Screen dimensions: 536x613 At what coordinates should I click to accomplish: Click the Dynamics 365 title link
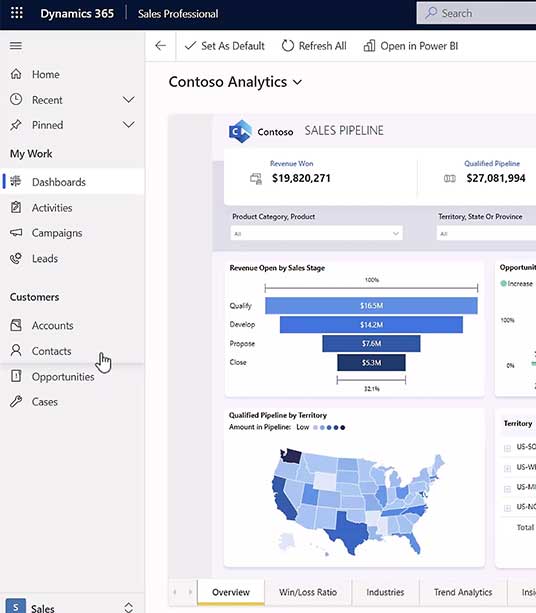click(x=77, y=13)
